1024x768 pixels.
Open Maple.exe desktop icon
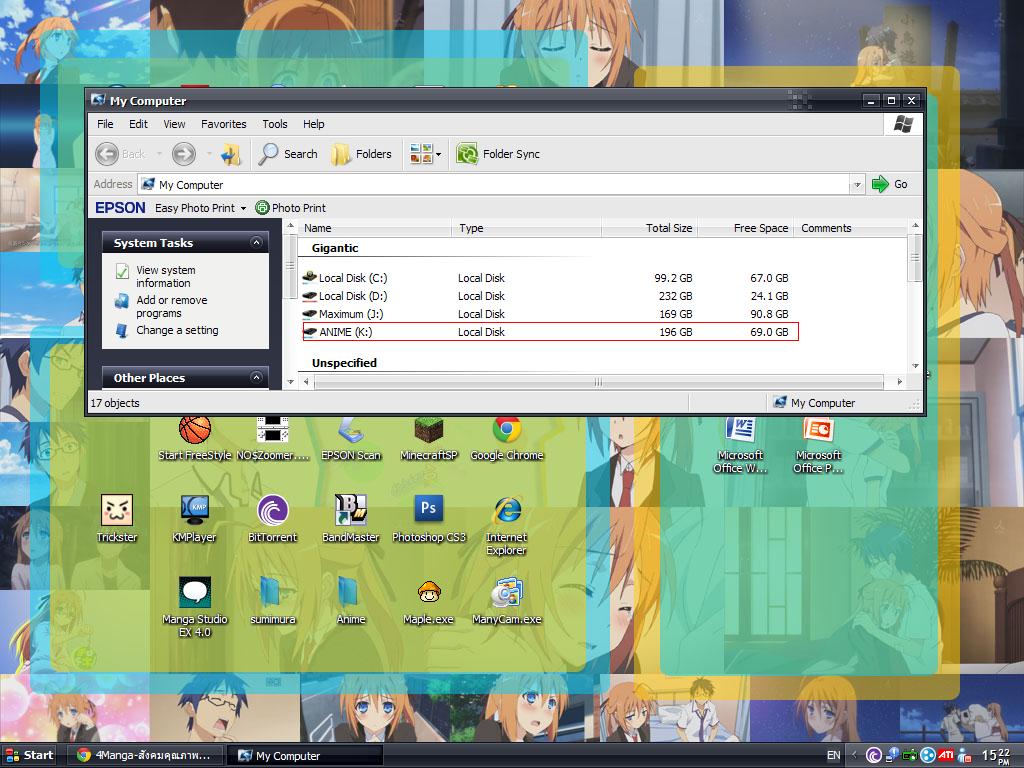[429, 600]
